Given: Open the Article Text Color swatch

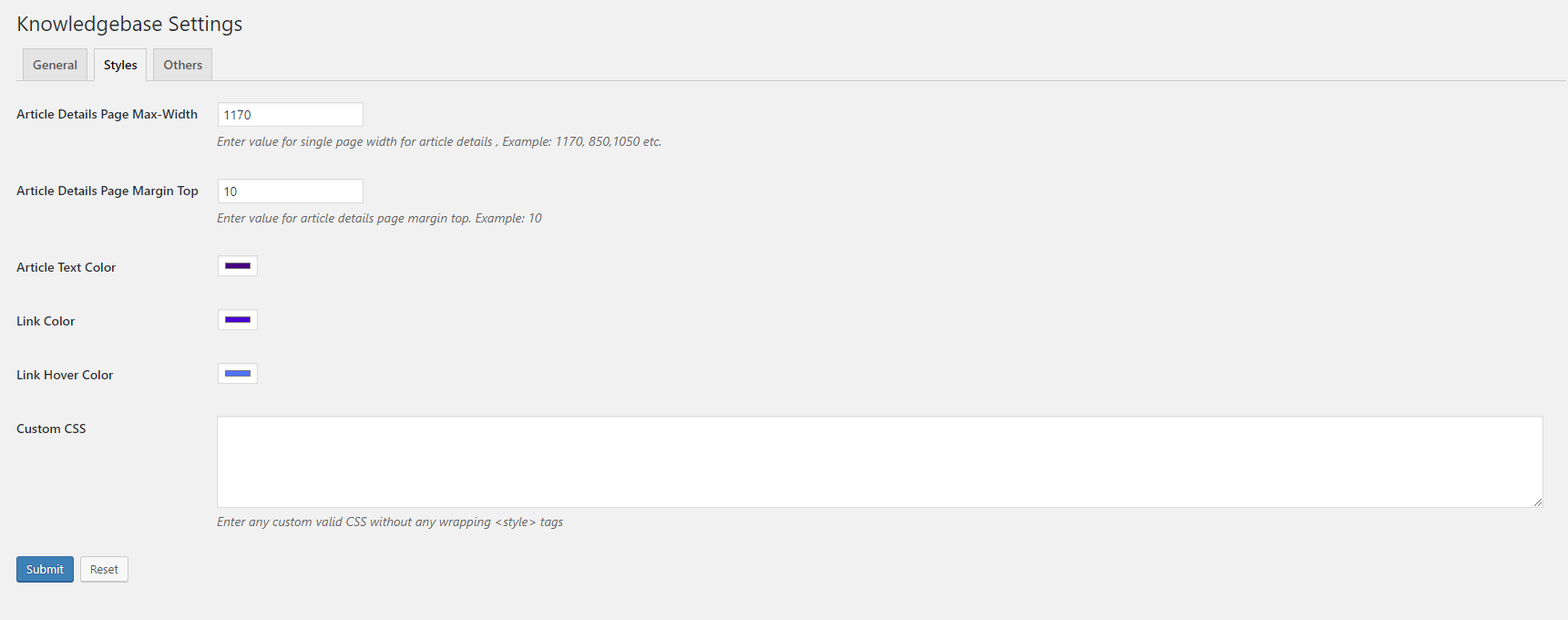Looking at the screenshot, I should click(238, 266).
